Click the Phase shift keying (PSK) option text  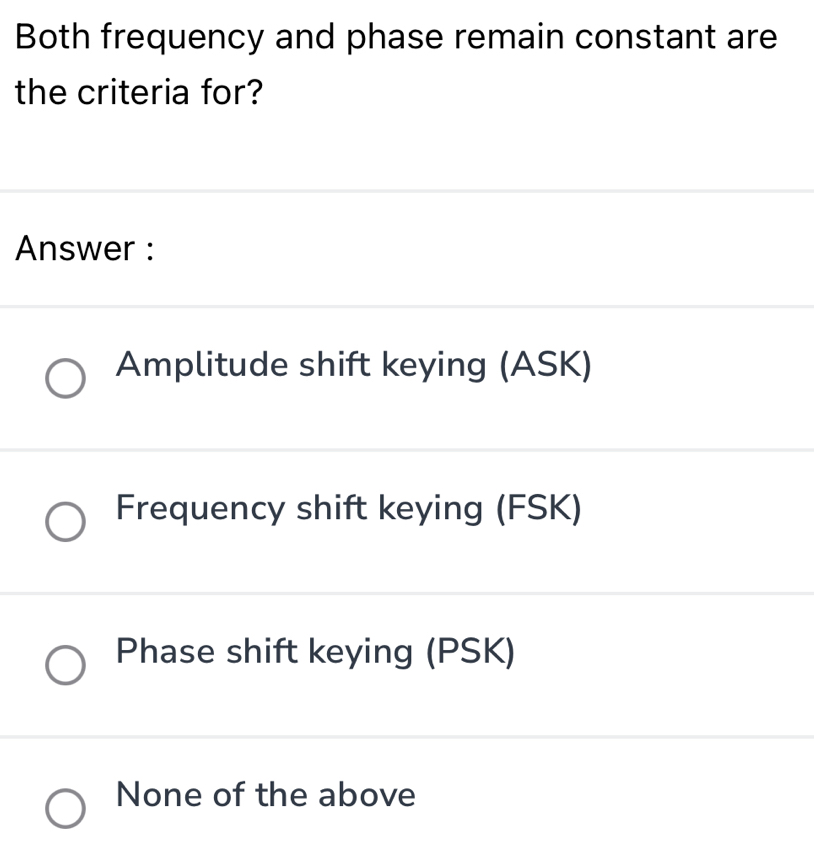coord(315,652)
